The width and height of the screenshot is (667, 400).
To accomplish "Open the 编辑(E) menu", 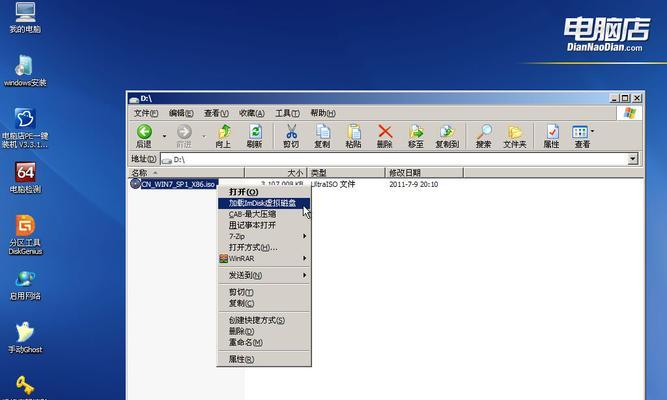I will click(x=181, y=113).
